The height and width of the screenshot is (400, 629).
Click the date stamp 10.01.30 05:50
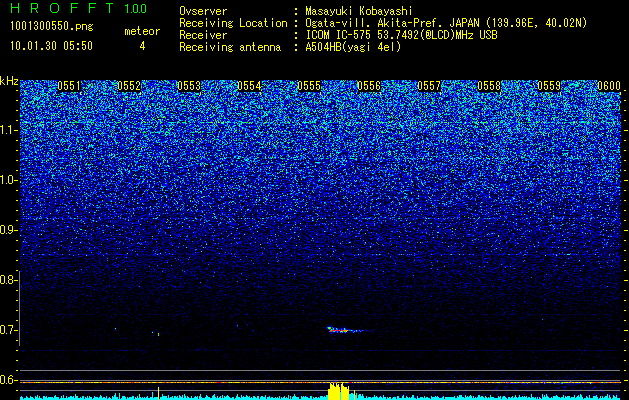click(x=51, y=46)
